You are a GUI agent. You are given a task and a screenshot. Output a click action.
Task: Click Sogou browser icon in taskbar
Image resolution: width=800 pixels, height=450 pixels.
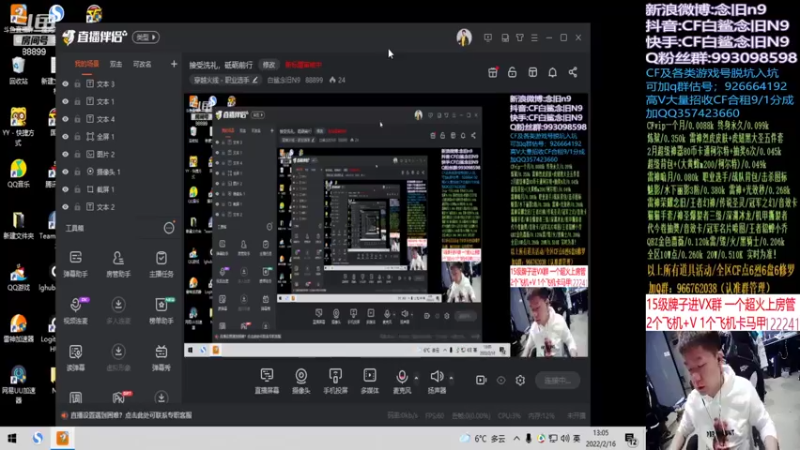tap(38, 438)
